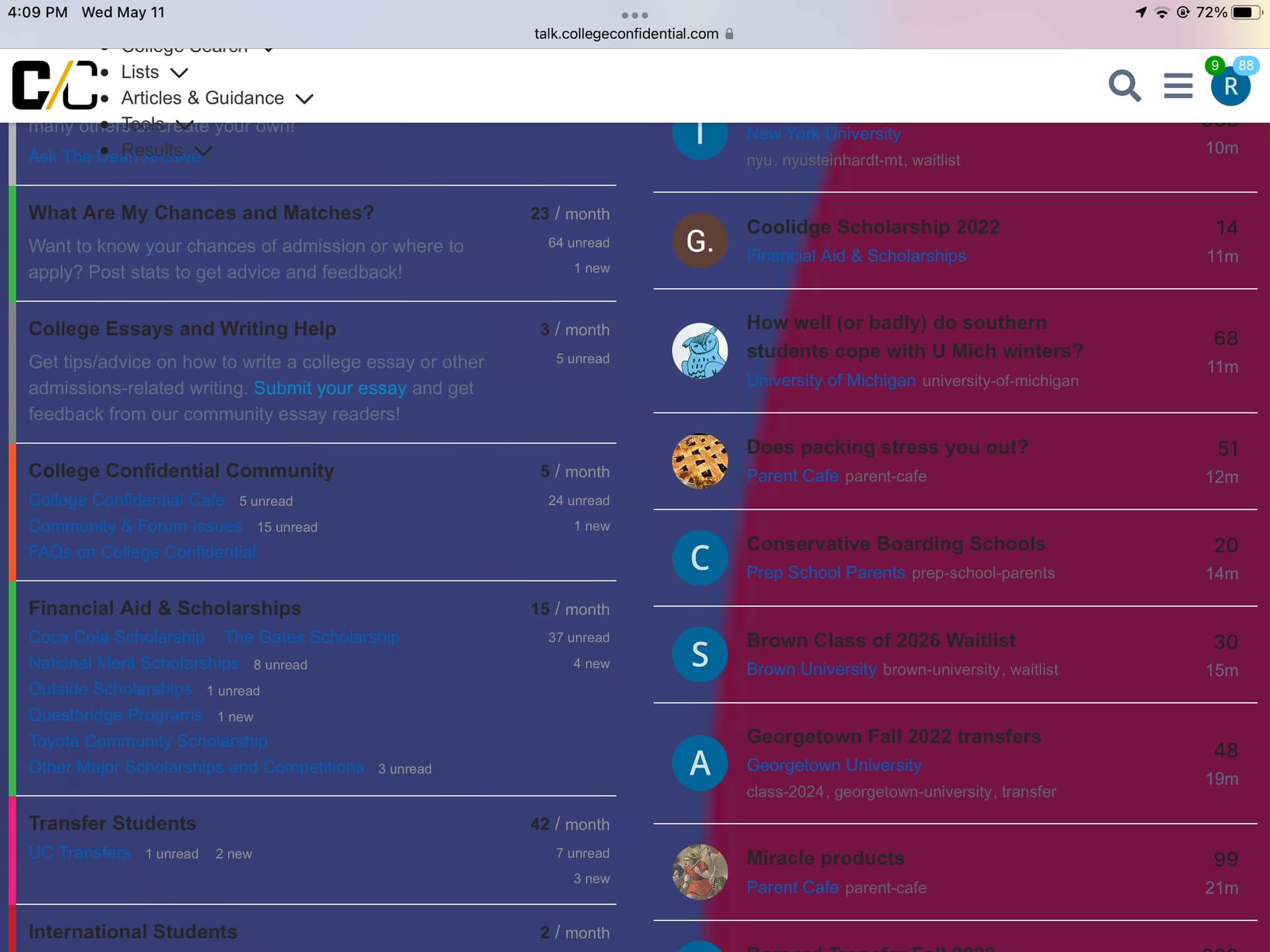Open International Students category
This screenshot has height=952, width=1270.
tap(133, 932)
